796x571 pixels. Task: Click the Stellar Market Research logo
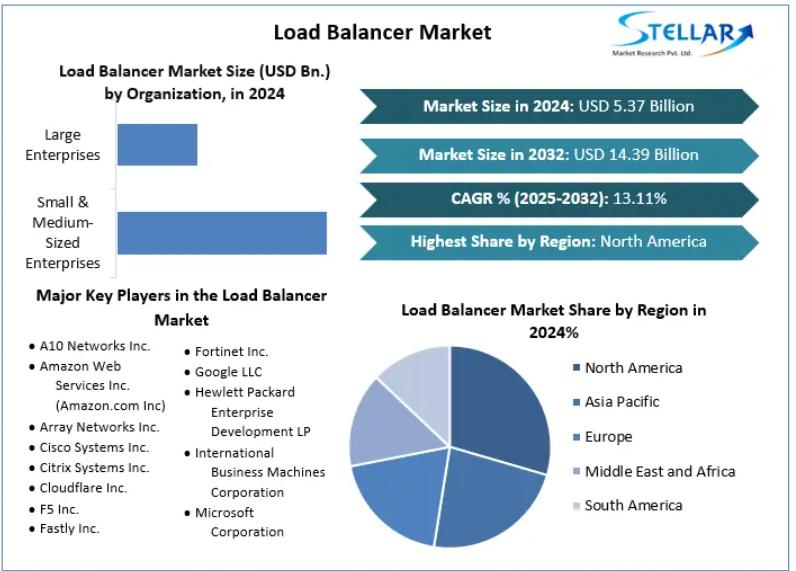click(684, 34)
